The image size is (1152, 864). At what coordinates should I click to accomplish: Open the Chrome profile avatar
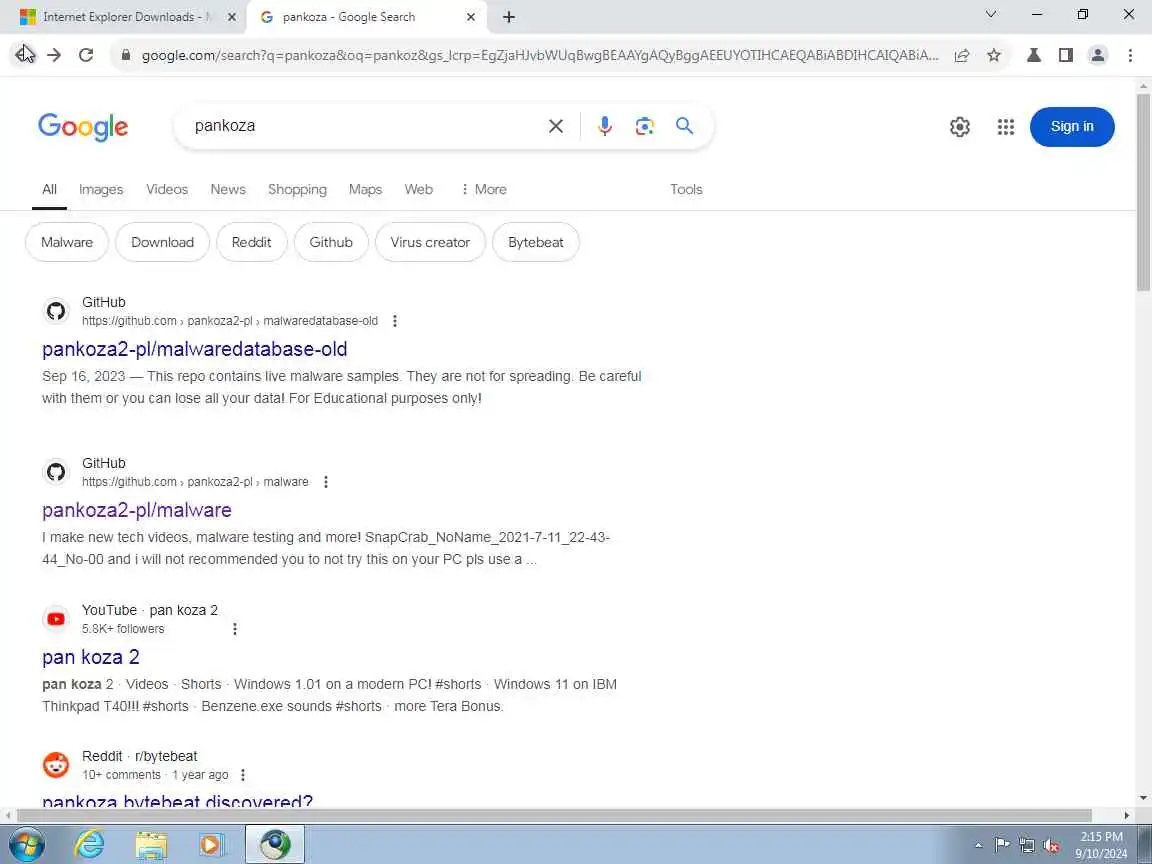(1098, 55)
